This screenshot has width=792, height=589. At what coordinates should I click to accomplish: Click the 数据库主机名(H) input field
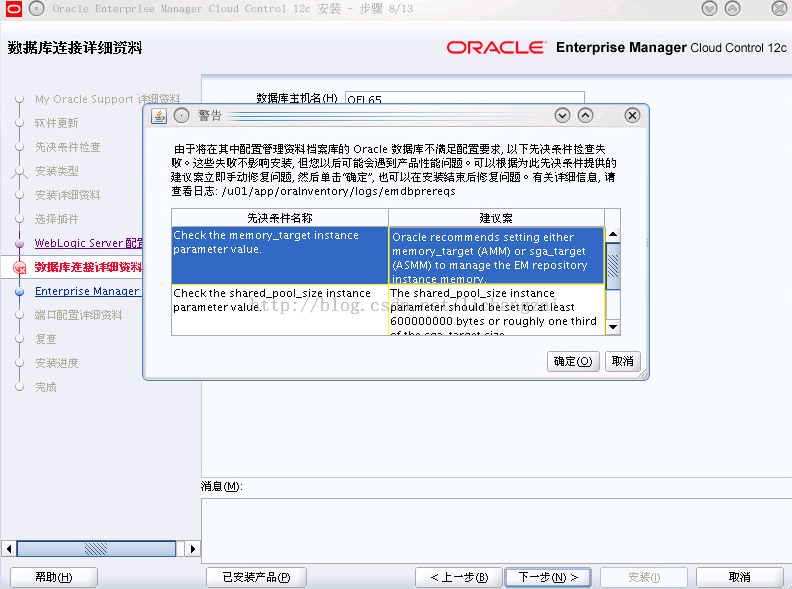click(465, 98)
